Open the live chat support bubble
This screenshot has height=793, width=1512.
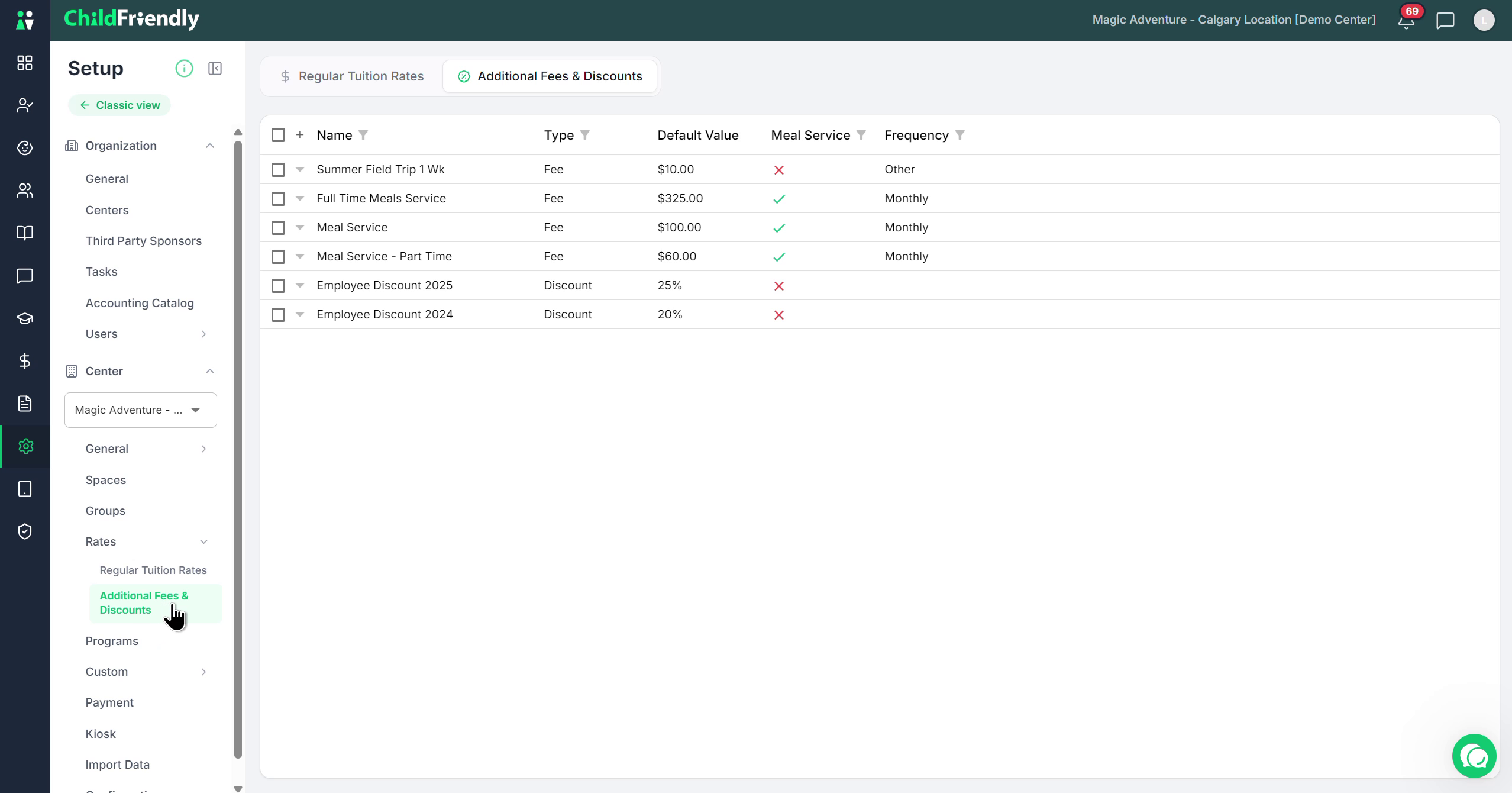1474,756
